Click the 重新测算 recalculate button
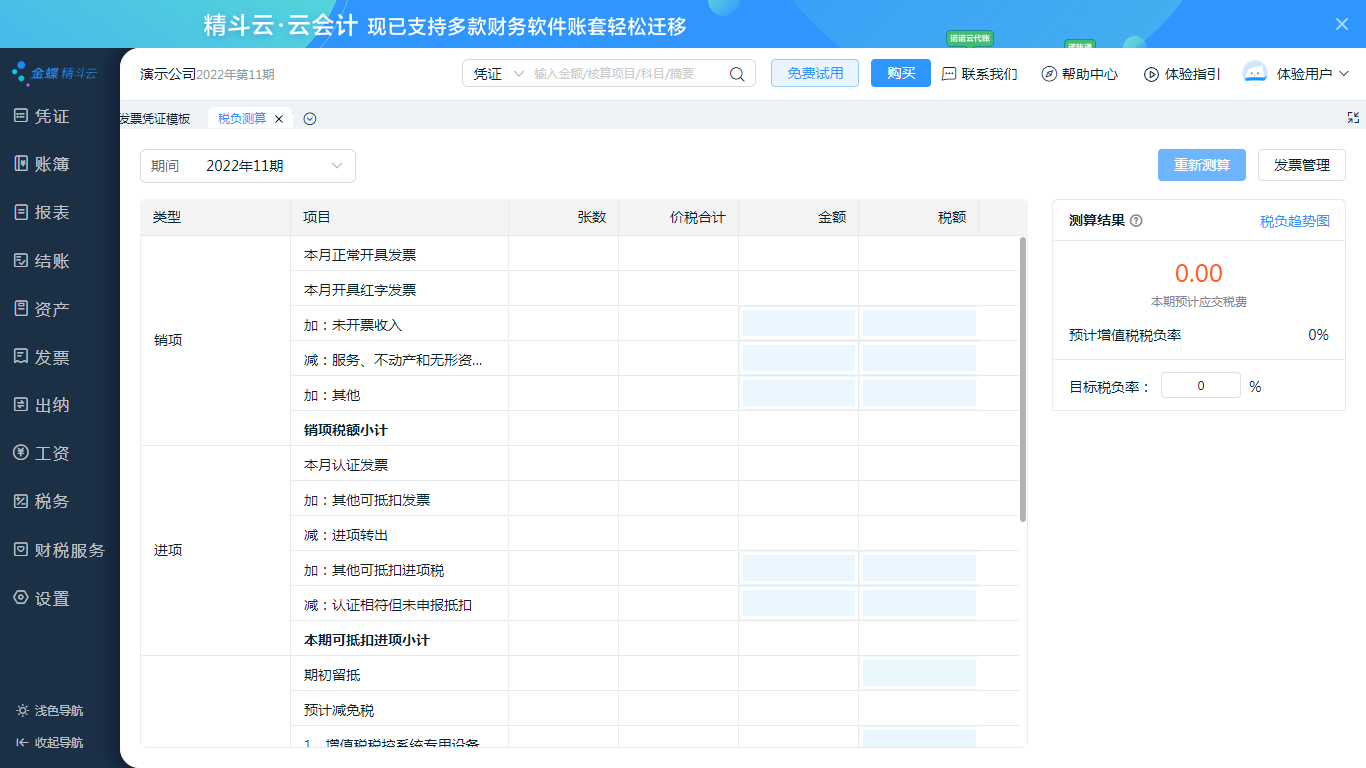 click(1201, 165)
